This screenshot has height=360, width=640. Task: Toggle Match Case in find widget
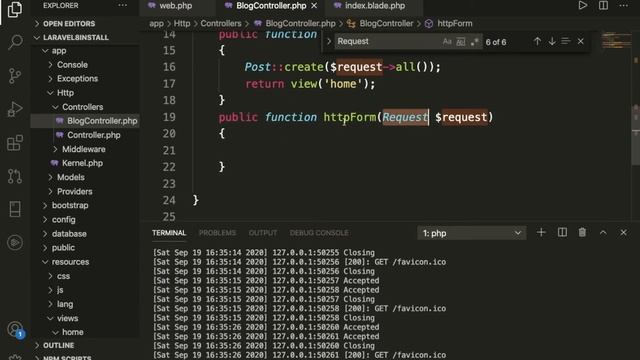tap(447, 42)
